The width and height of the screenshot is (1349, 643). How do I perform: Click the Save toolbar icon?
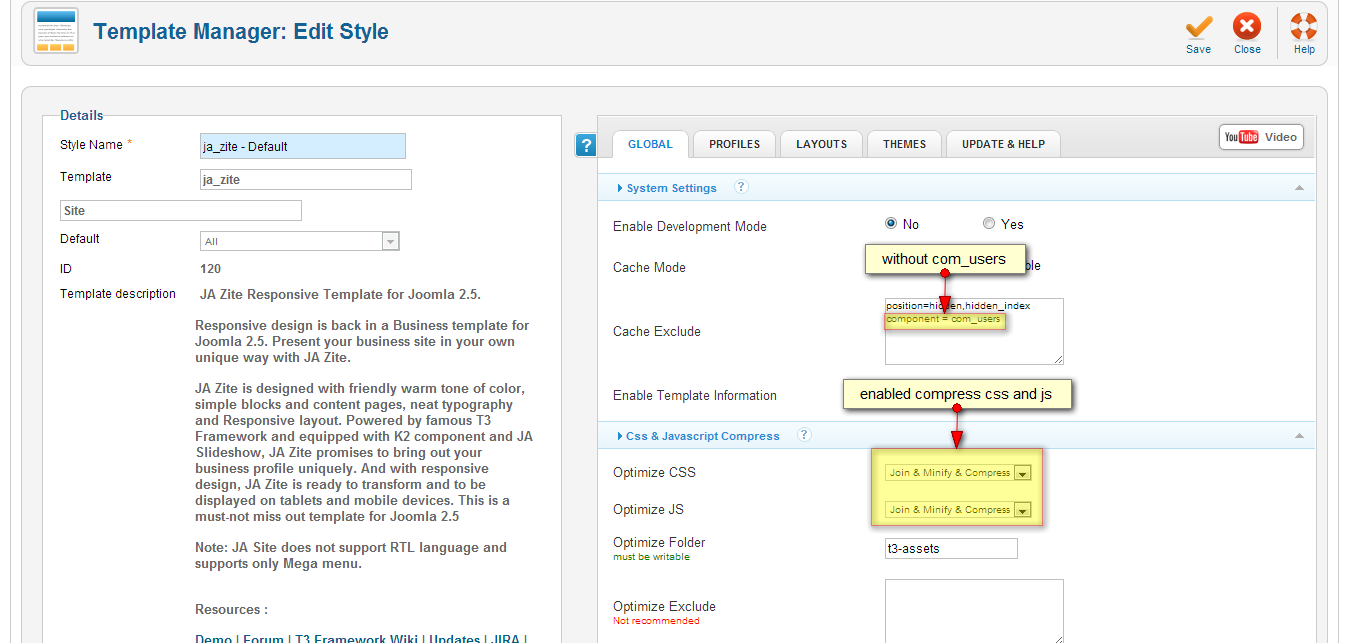coord(1198,34)
